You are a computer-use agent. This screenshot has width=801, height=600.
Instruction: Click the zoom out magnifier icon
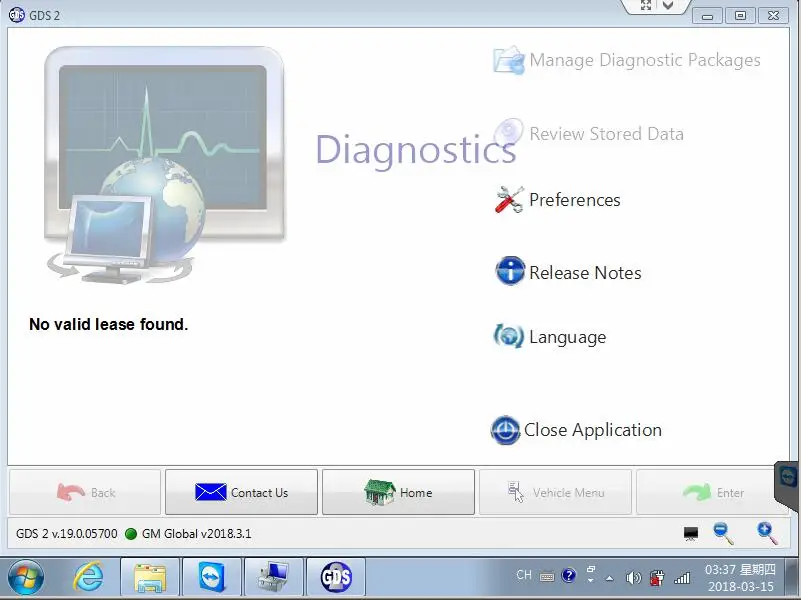click(724, 534)
